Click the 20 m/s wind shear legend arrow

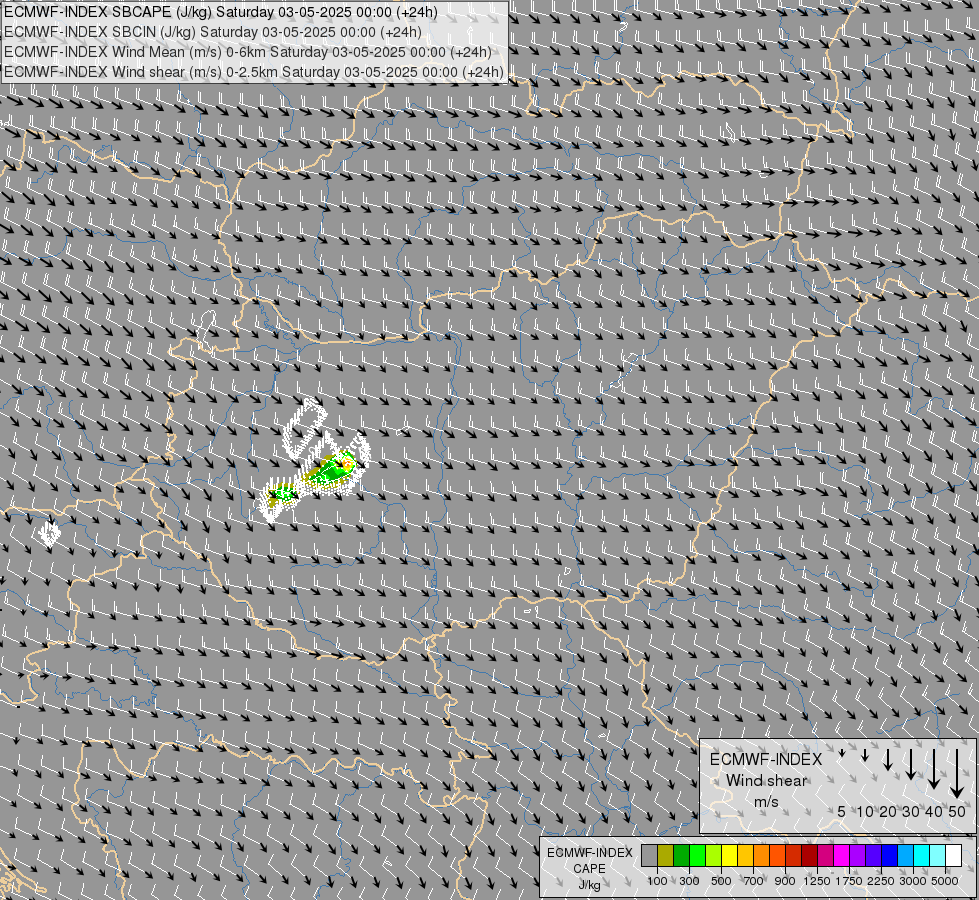tap(888, 759)
